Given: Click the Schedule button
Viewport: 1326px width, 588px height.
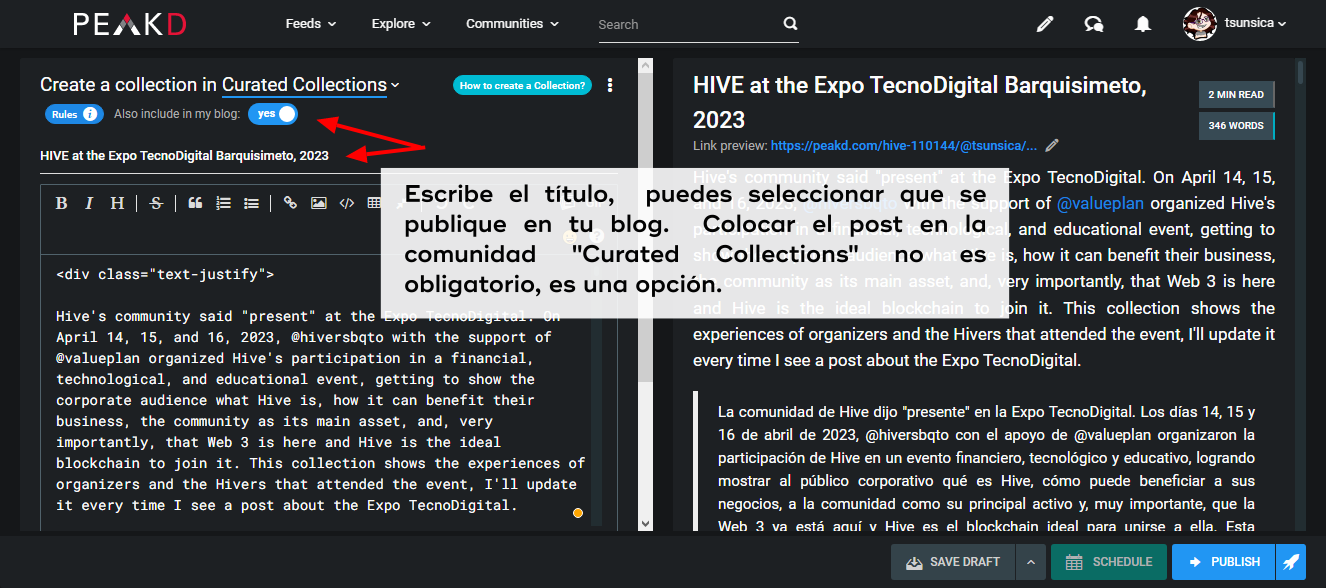Looking at the screenshot, I should click(x=1109, y=562).
